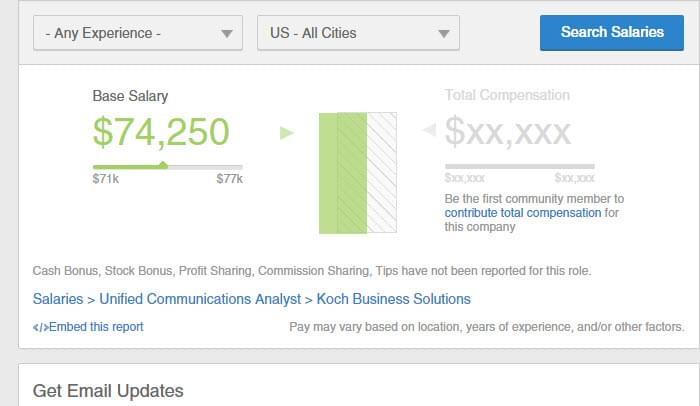The width and height of the screenshot is (700, 406).
Task: Click the green right-pointing arrow near Base Salary
Action: pyautogui.click(x=287, y=133)
